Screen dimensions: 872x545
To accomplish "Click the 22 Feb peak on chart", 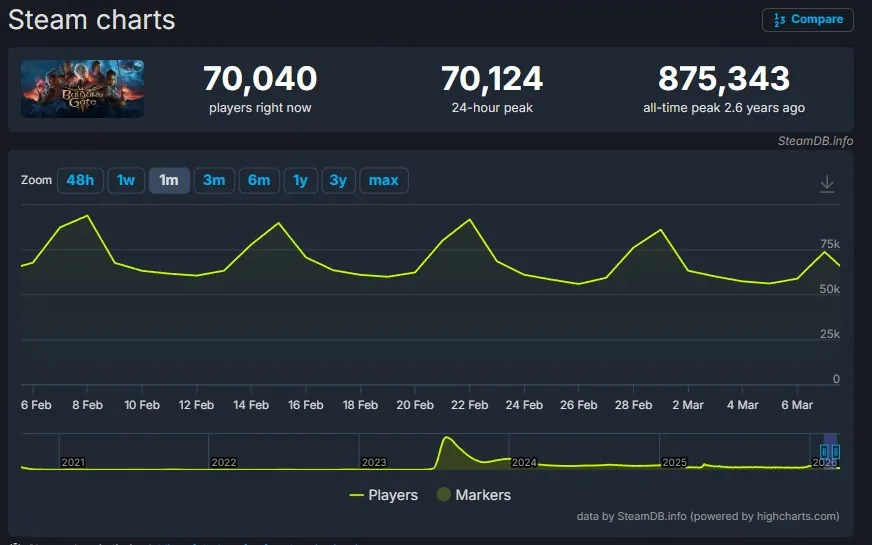I will coord(470,219).
